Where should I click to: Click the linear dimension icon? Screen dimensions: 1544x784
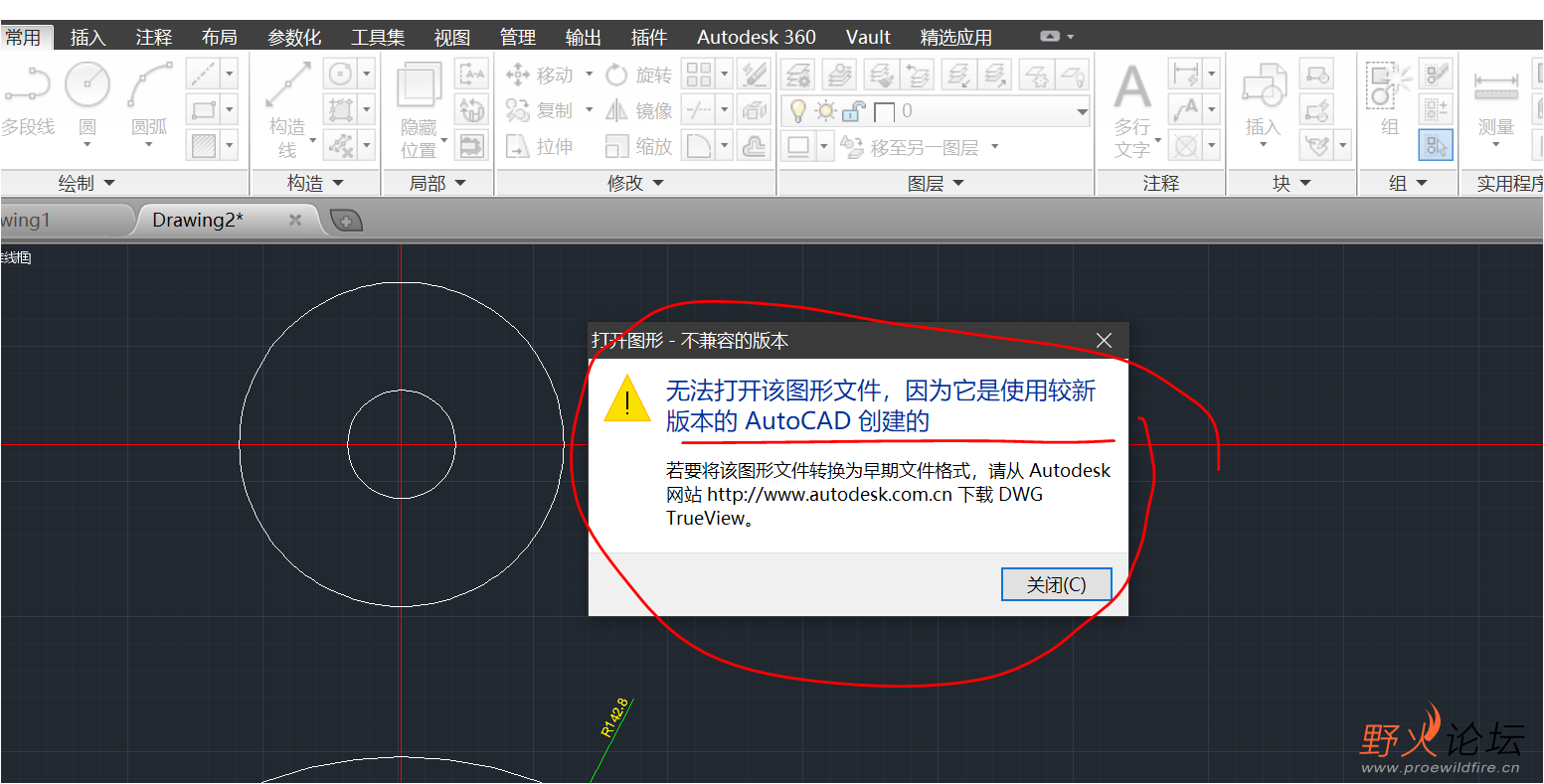[x=1186, y=75]
